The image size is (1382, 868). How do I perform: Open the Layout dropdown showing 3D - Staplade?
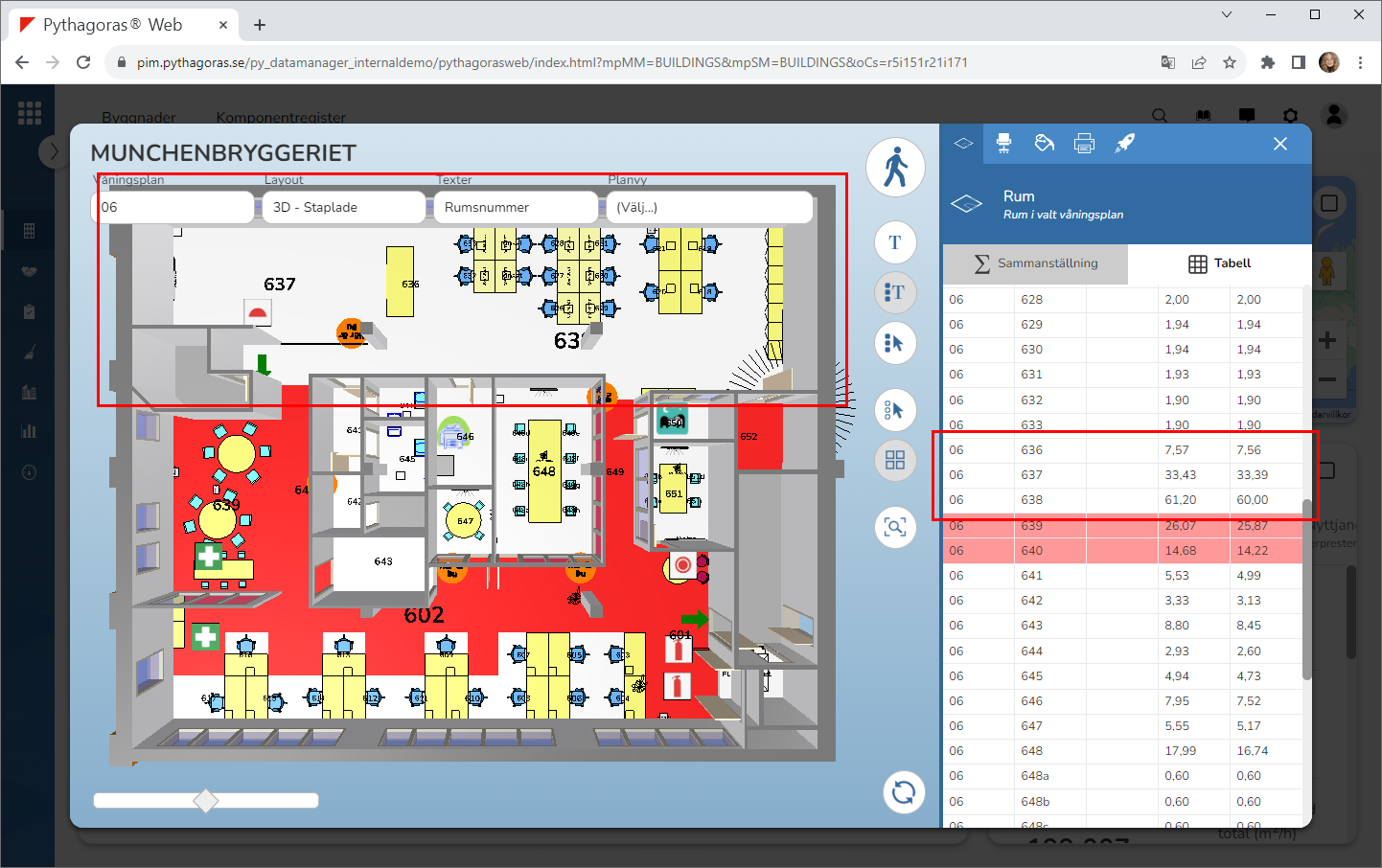pos(343,207)
